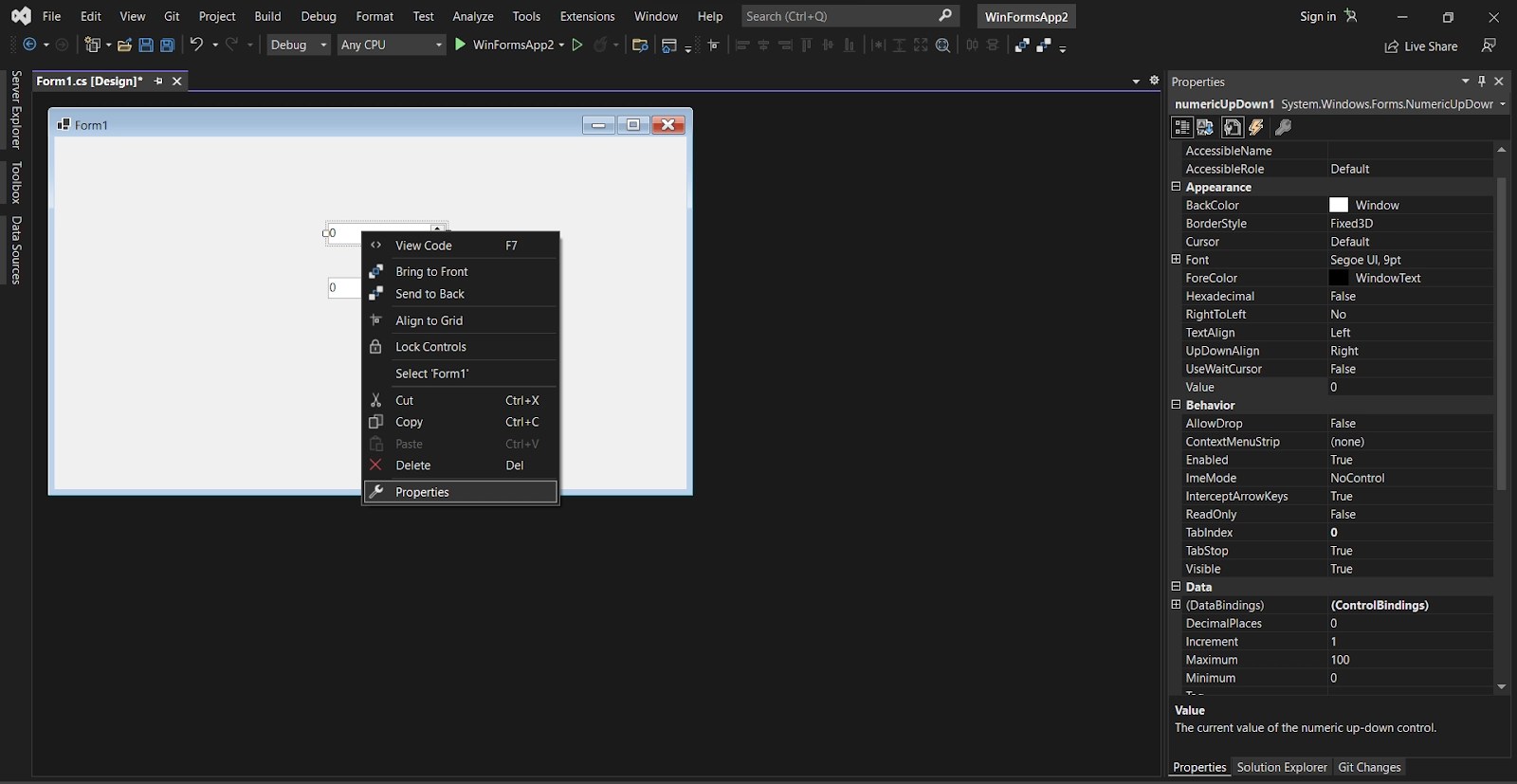
Task: Click the Maximum property value 100
Action: click(x=1411, y=660)
